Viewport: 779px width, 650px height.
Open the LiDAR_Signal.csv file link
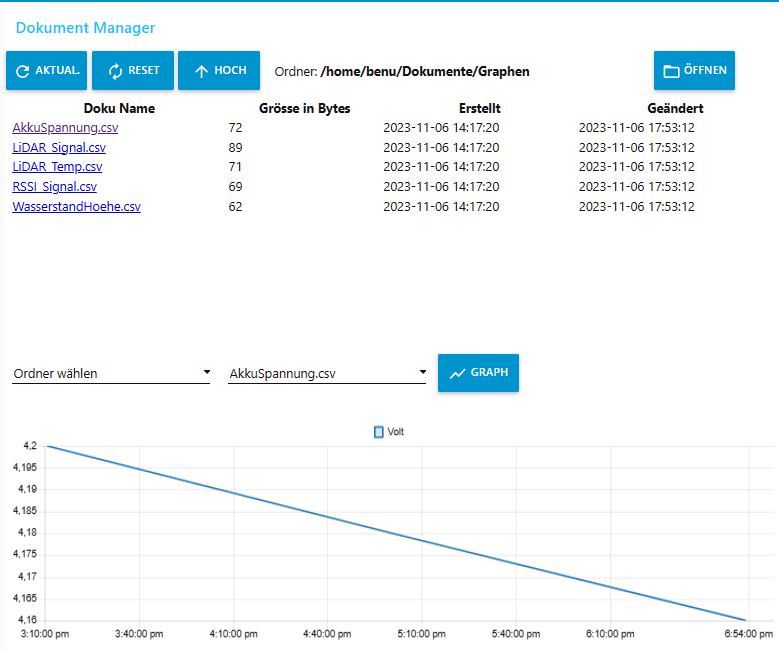tap(57, 148)
